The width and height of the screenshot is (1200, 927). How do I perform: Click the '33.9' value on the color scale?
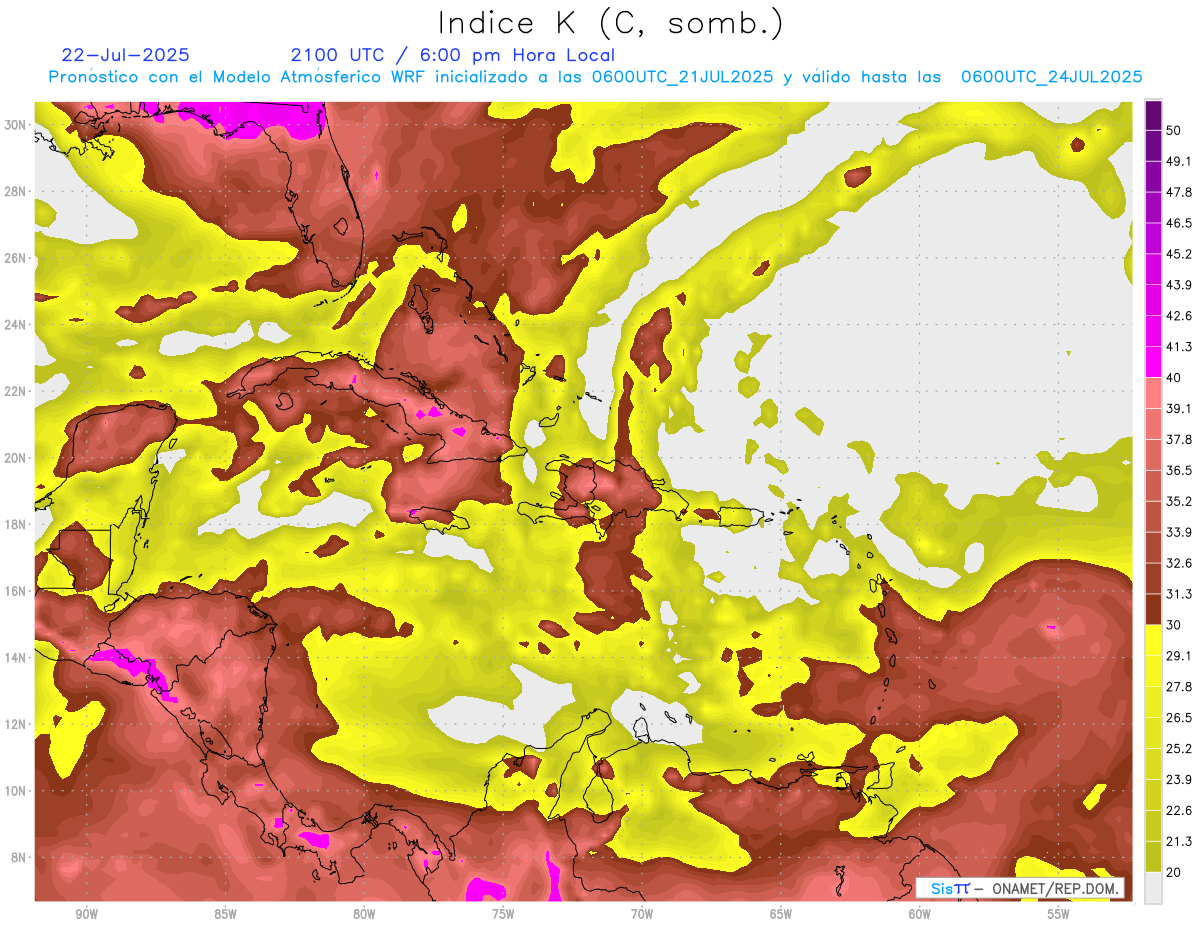(x=1179, y=532)
